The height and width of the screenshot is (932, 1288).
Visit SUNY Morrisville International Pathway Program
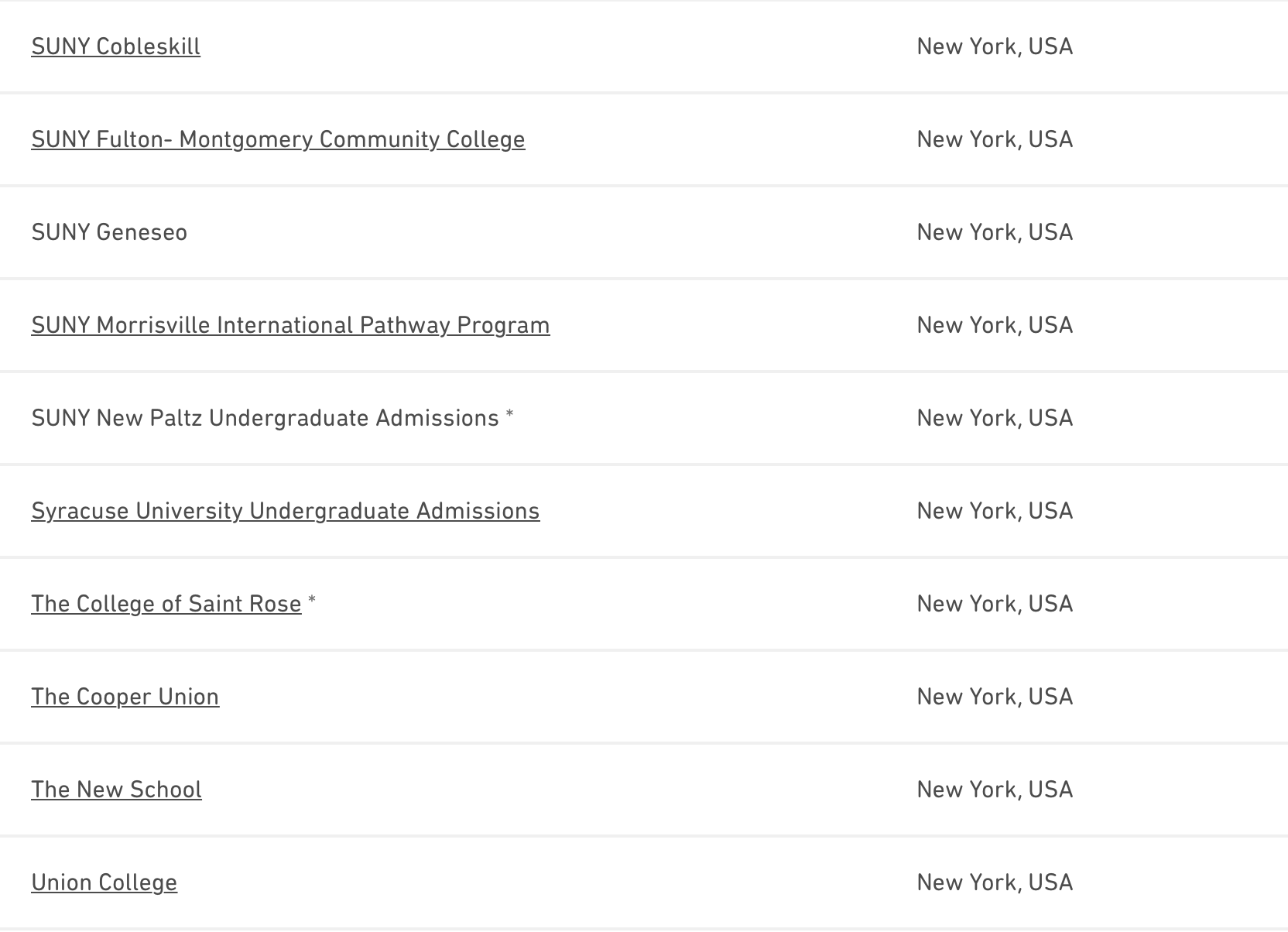[290, 325]
